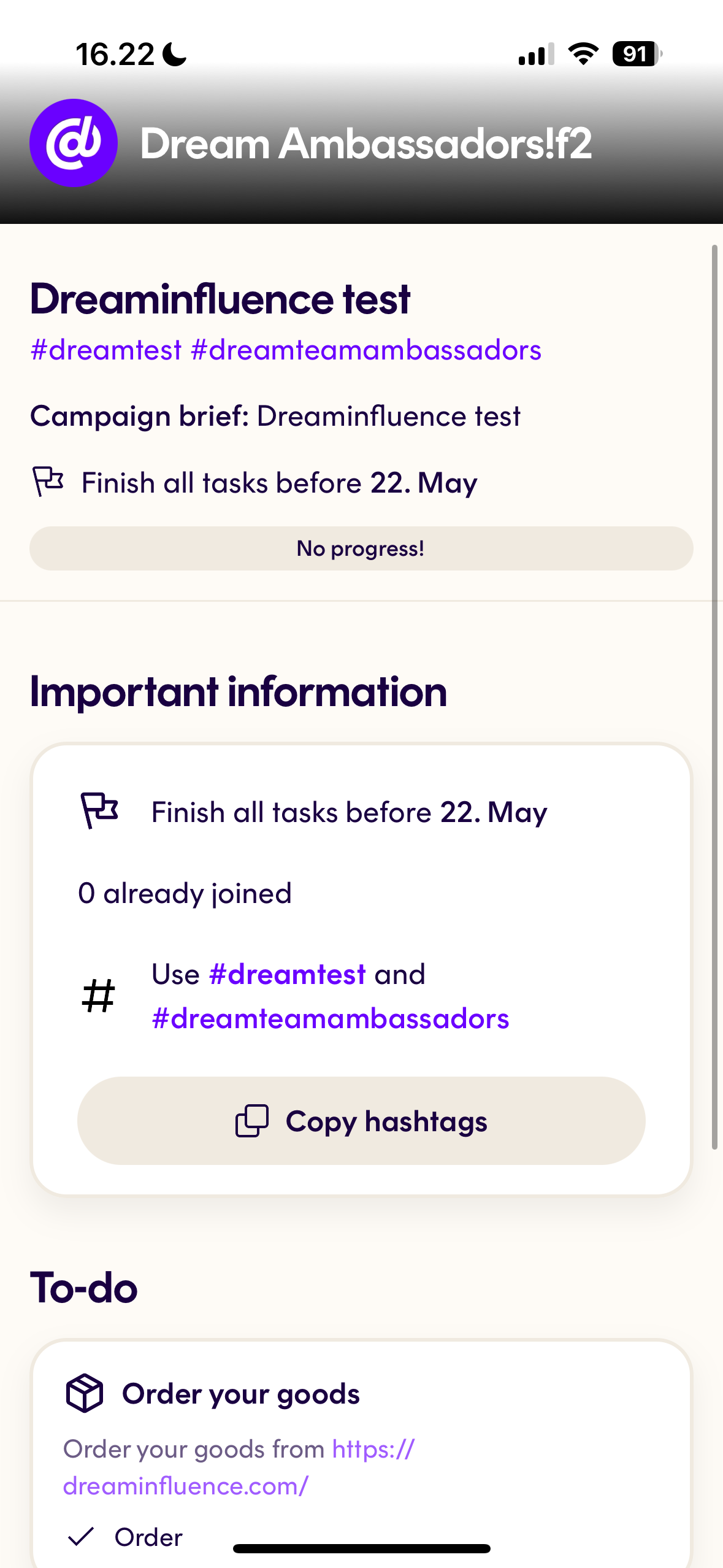The image size is (723, 1568).
Task: Tap #dreamtest hashtag under the campaign title
Action: 106,350
